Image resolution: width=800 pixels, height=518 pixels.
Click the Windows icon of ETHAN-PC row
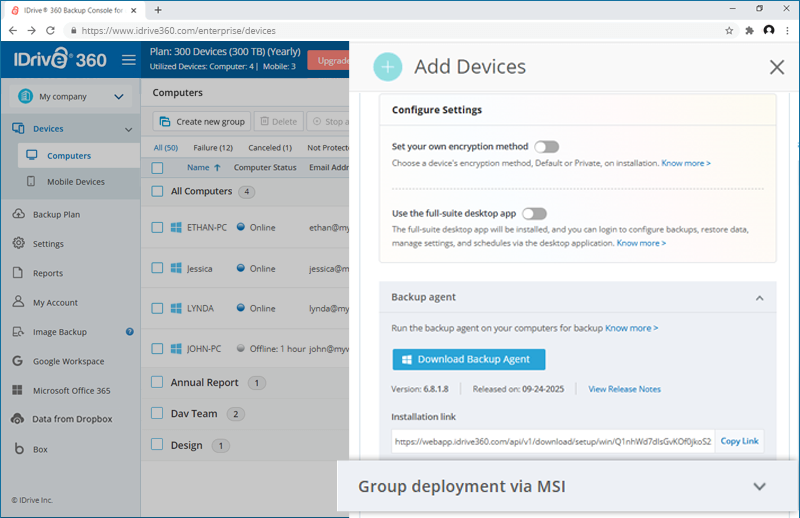pos(176,228)
